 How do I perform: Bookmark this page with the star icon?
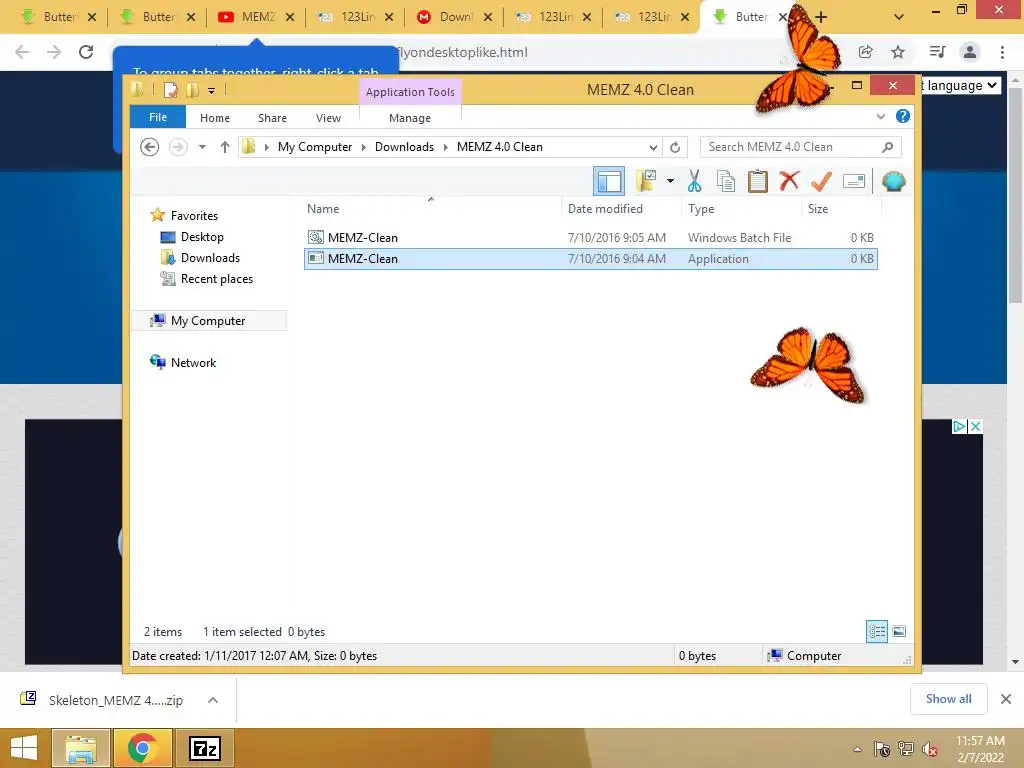click(898, 52)
